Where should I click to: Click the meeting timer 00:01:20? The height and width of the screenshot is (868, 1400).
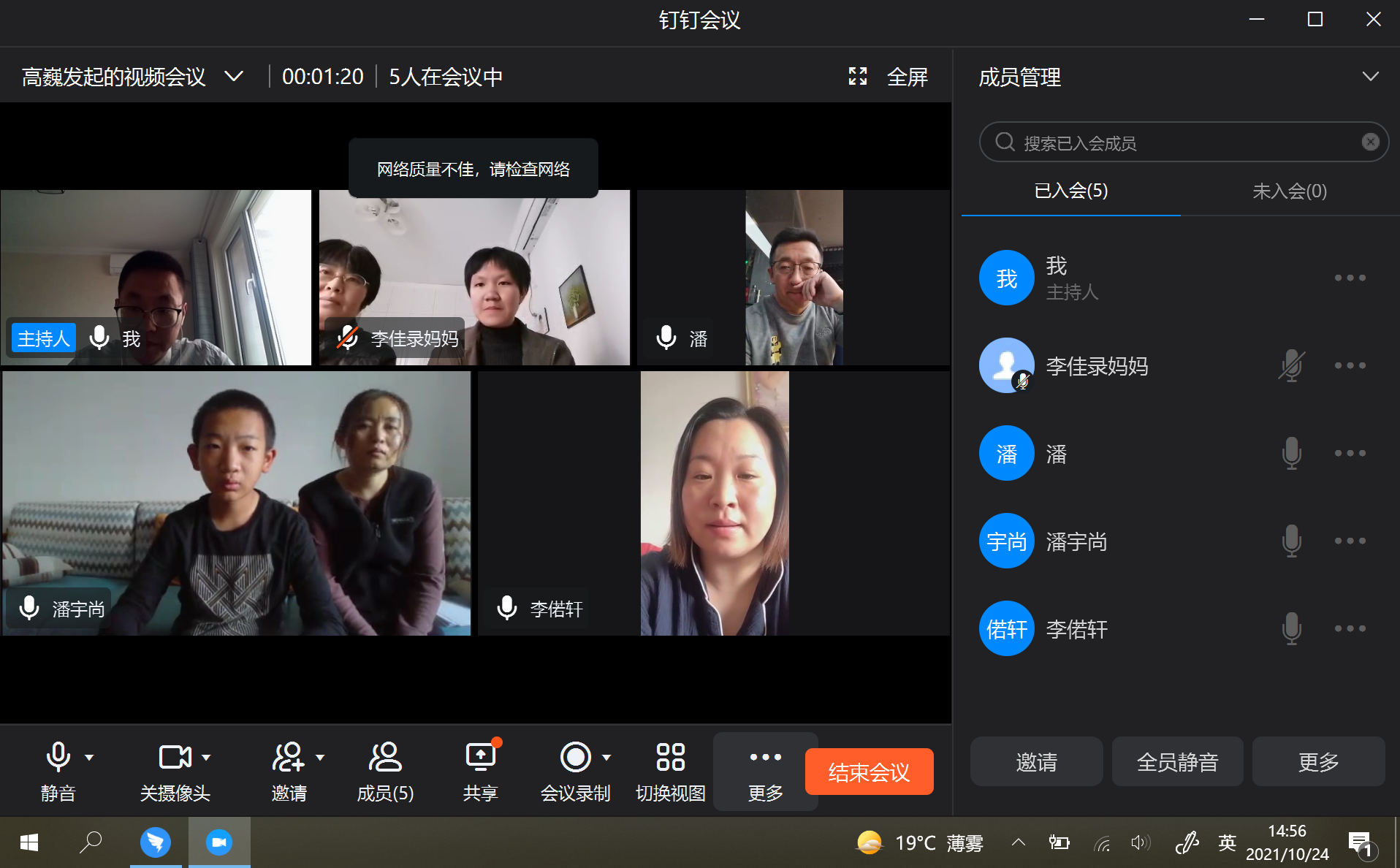(322, 77)
